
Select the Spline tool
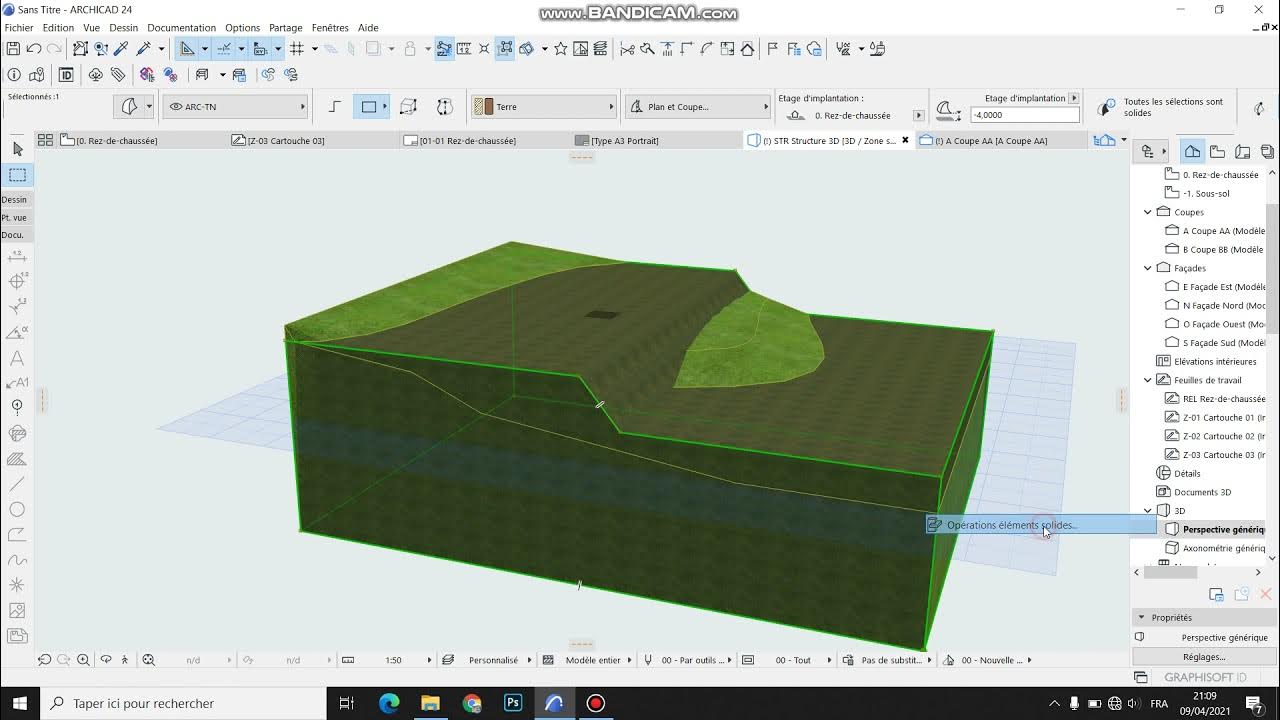17,560
